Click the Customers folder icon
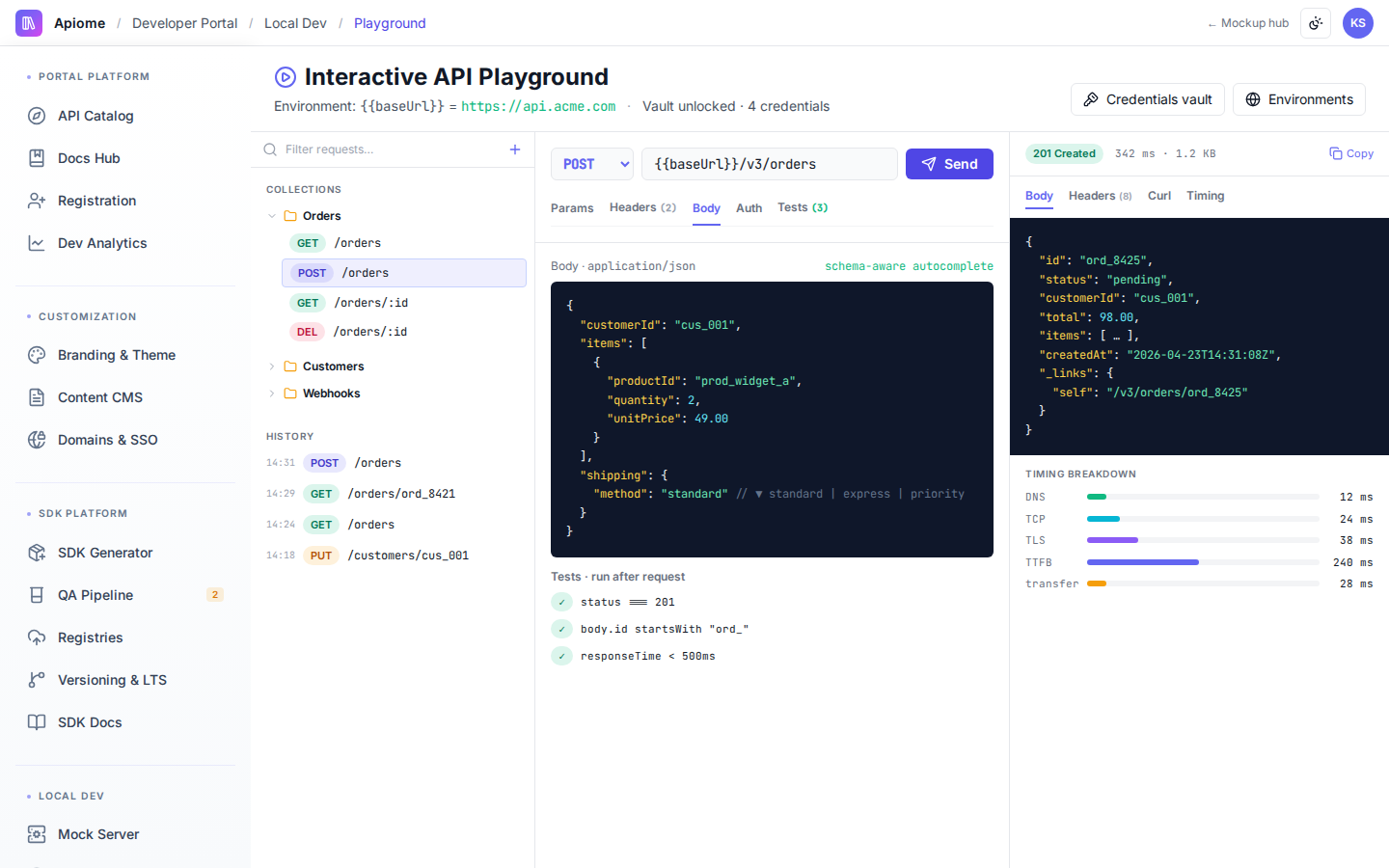The width and height of the screenshot is (1389, 868). click(290, 366)
